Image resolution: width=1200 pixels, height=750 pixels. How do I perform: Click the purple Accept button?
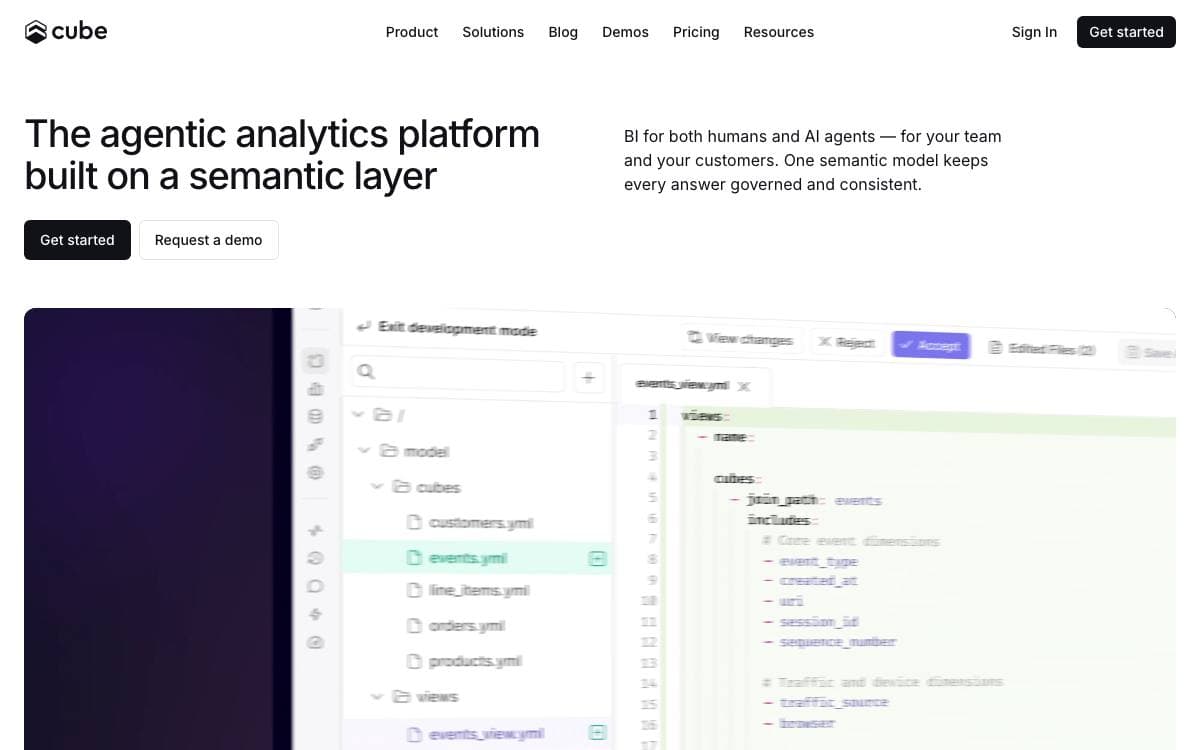click(x=931, y=345)
